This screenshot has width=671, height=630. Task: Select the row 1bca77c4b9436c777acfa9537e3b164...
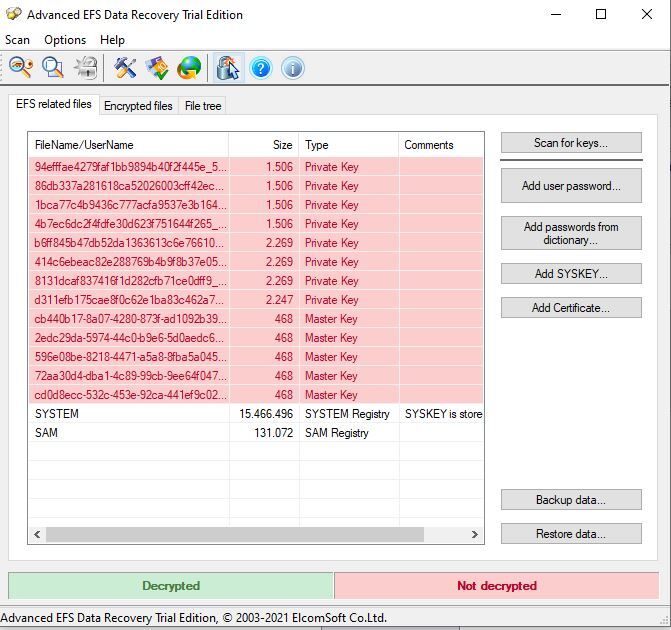pyautogui.click(x=256, y=205)
